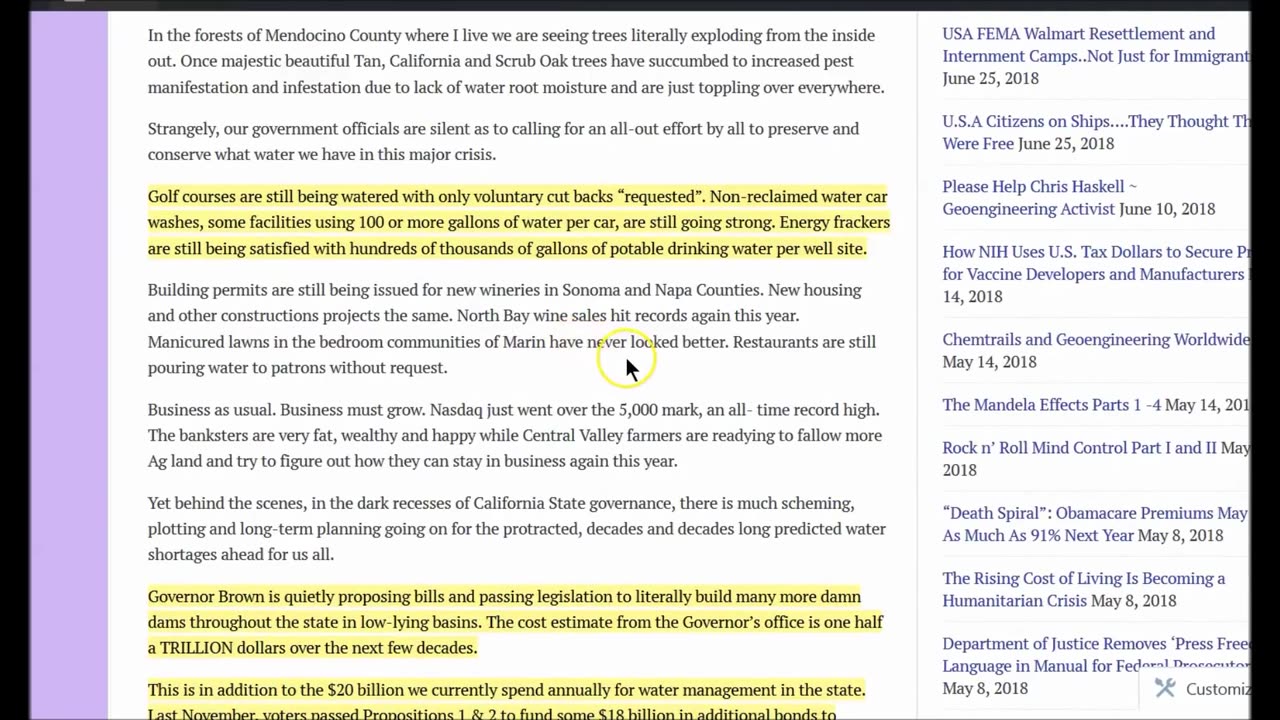Open Rock n' Roll Mind Control link

pyautogui.click(x=1079, y=448)
